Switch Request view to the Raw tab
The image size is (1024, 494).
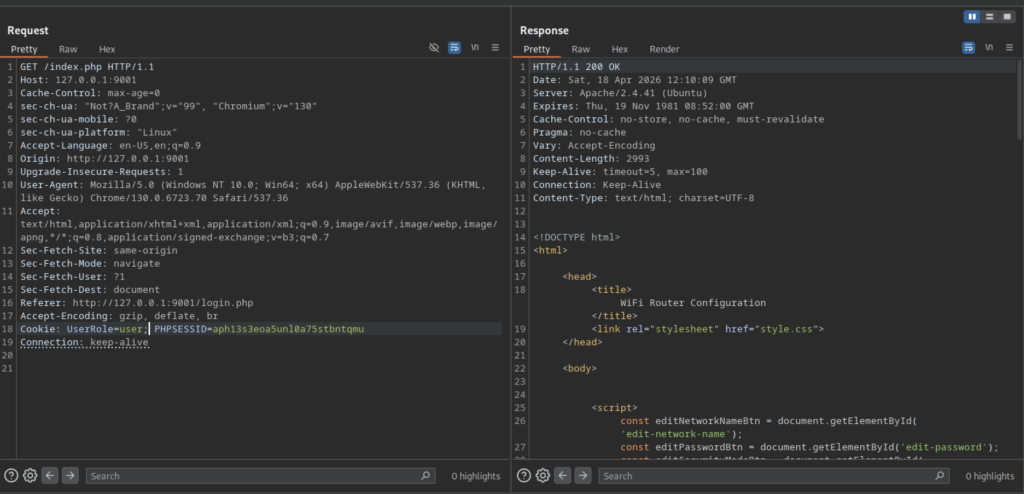coord(68,49)
